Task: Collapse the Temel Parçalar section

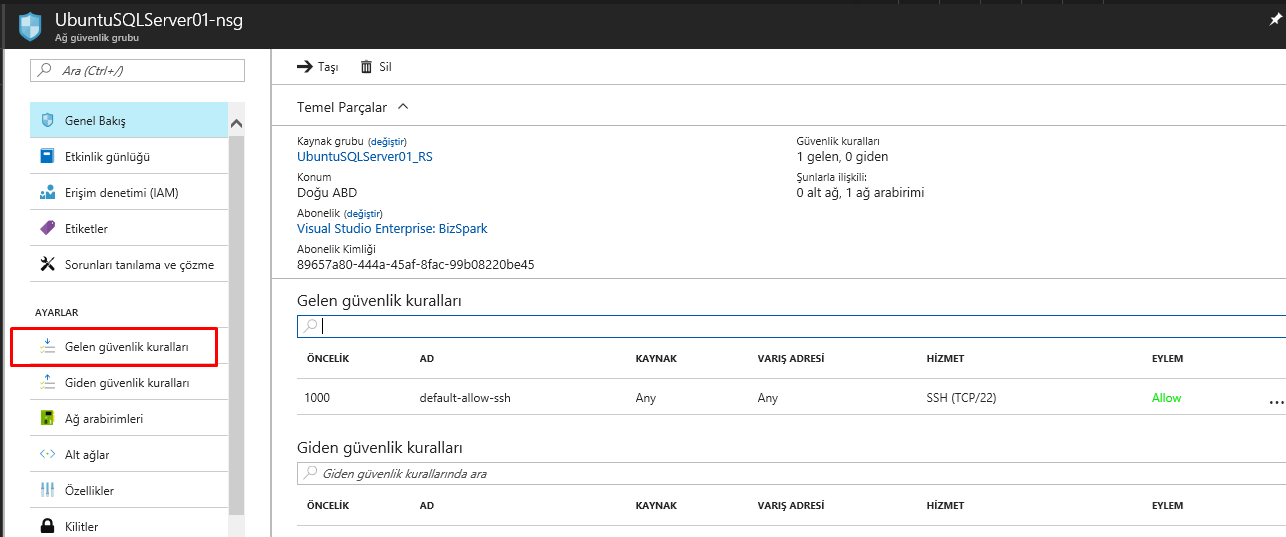Action: [403, 106]
